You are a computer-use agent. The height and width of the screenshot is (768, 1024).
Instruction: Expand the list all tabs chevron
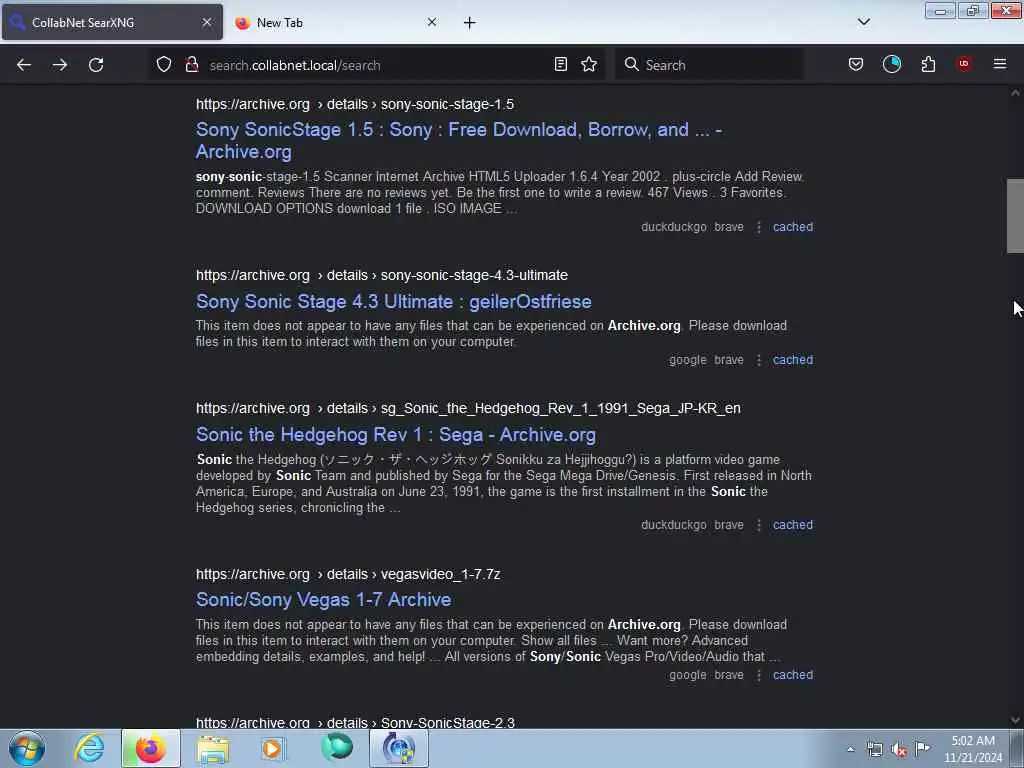coord(863,22)
